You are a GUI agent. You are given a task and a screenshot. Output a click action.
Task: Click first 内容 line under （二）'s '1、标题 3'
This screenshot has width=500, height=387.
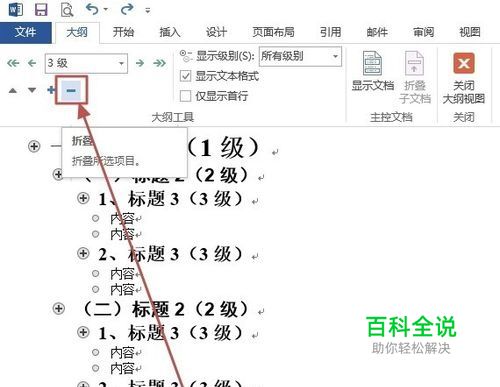click(x=122, y=352)
